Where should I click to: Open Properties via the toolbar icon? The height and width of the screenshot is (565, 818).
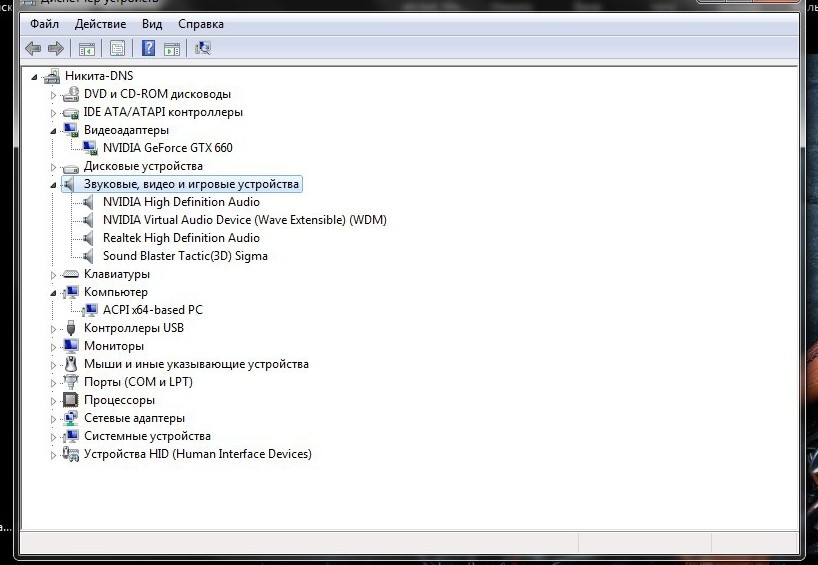pos(117,48)
